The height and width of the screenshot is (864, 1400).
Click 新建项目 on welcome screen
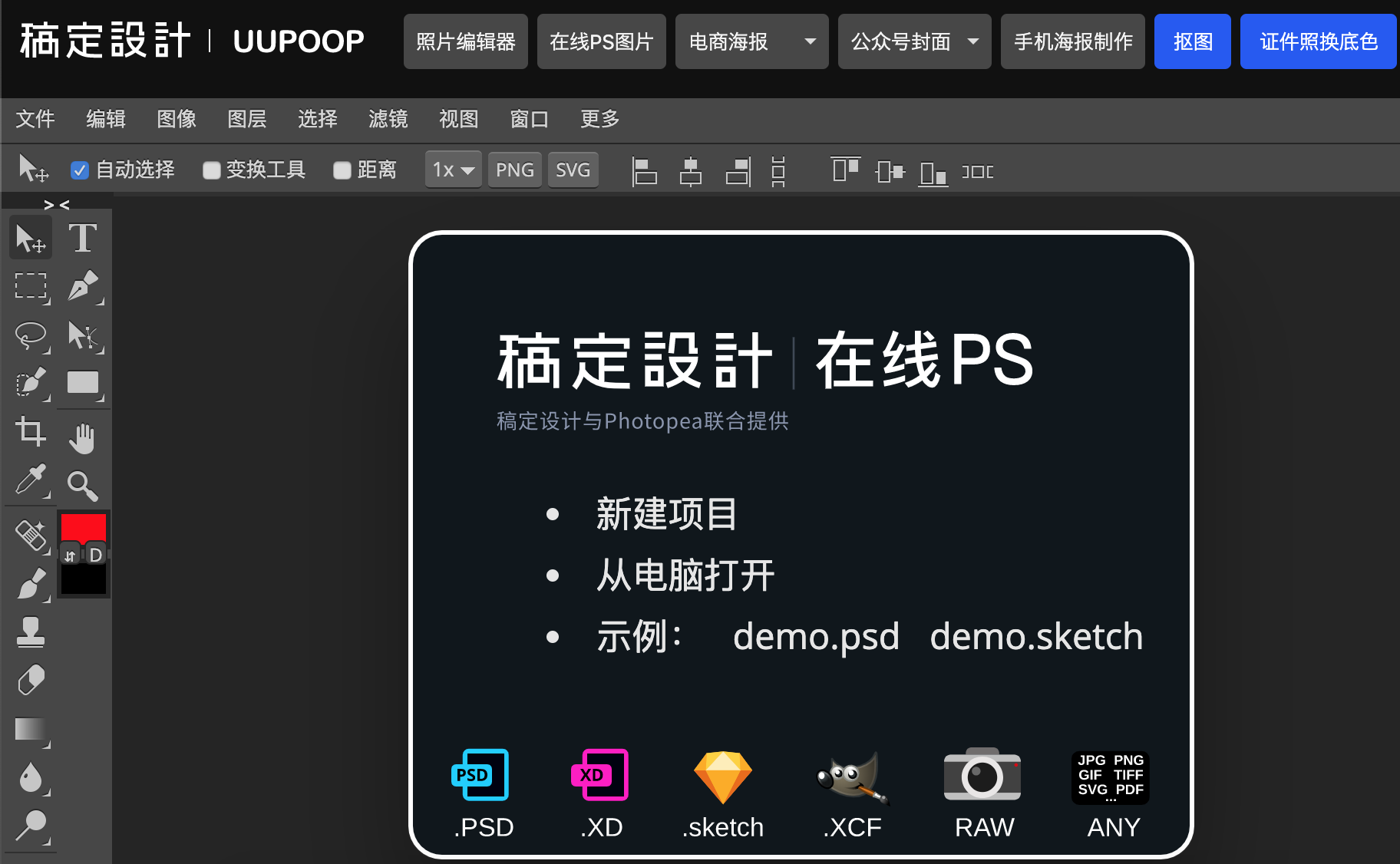point(666,514)
